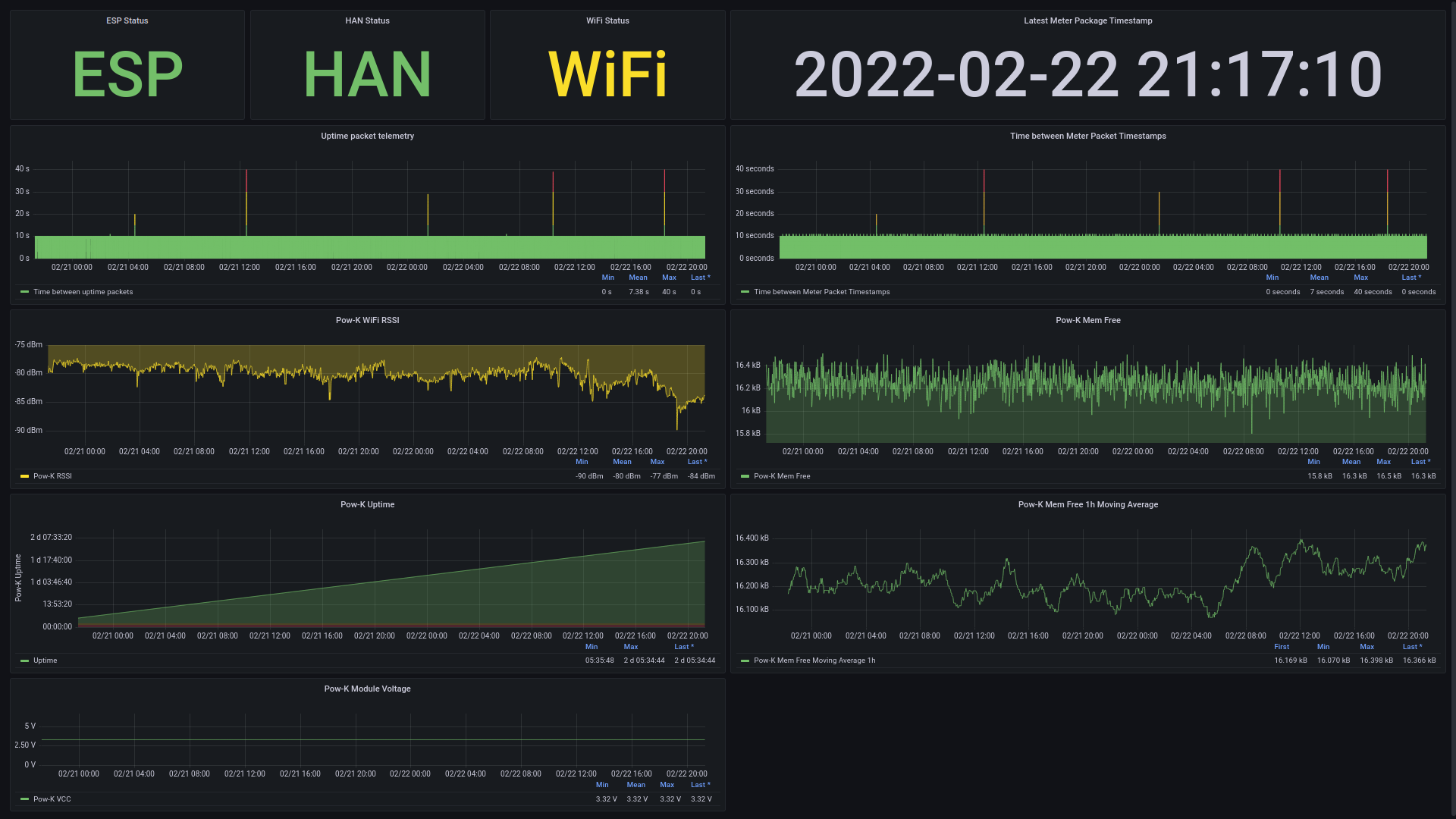Screen dimensions: 1456x819
Task: Hide the "Uptime" series via its legend label
Action: [44, 660]
